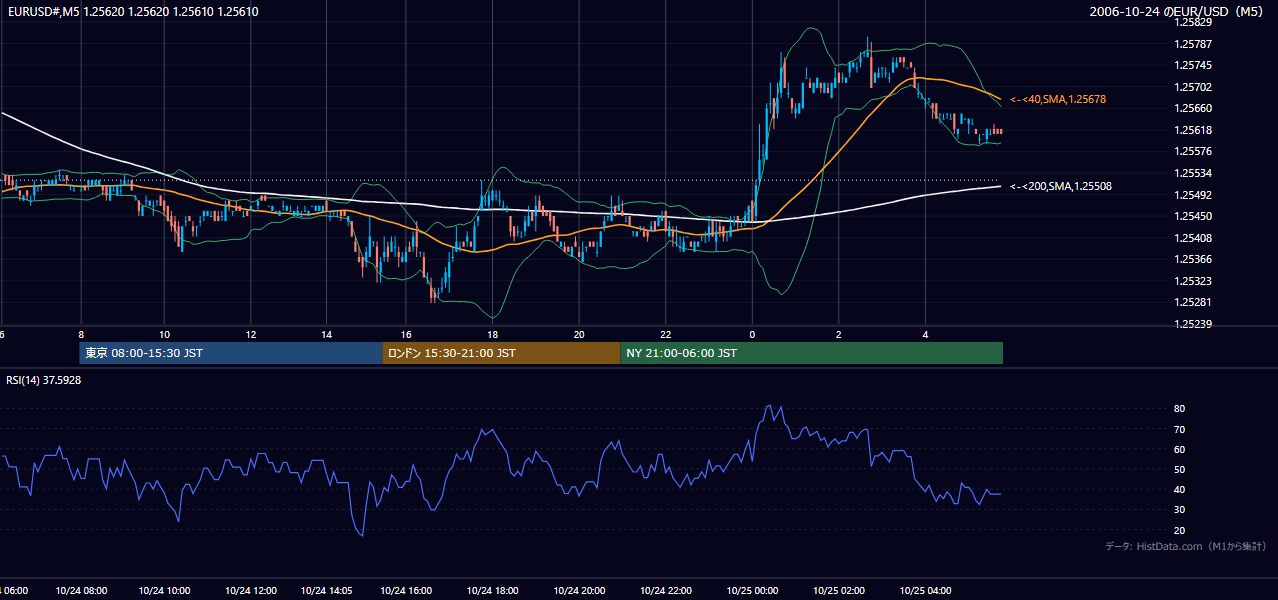Screen dimensions: 1278x600
Task: Click hour label 8 under the price chart
Action: (81, 335)
